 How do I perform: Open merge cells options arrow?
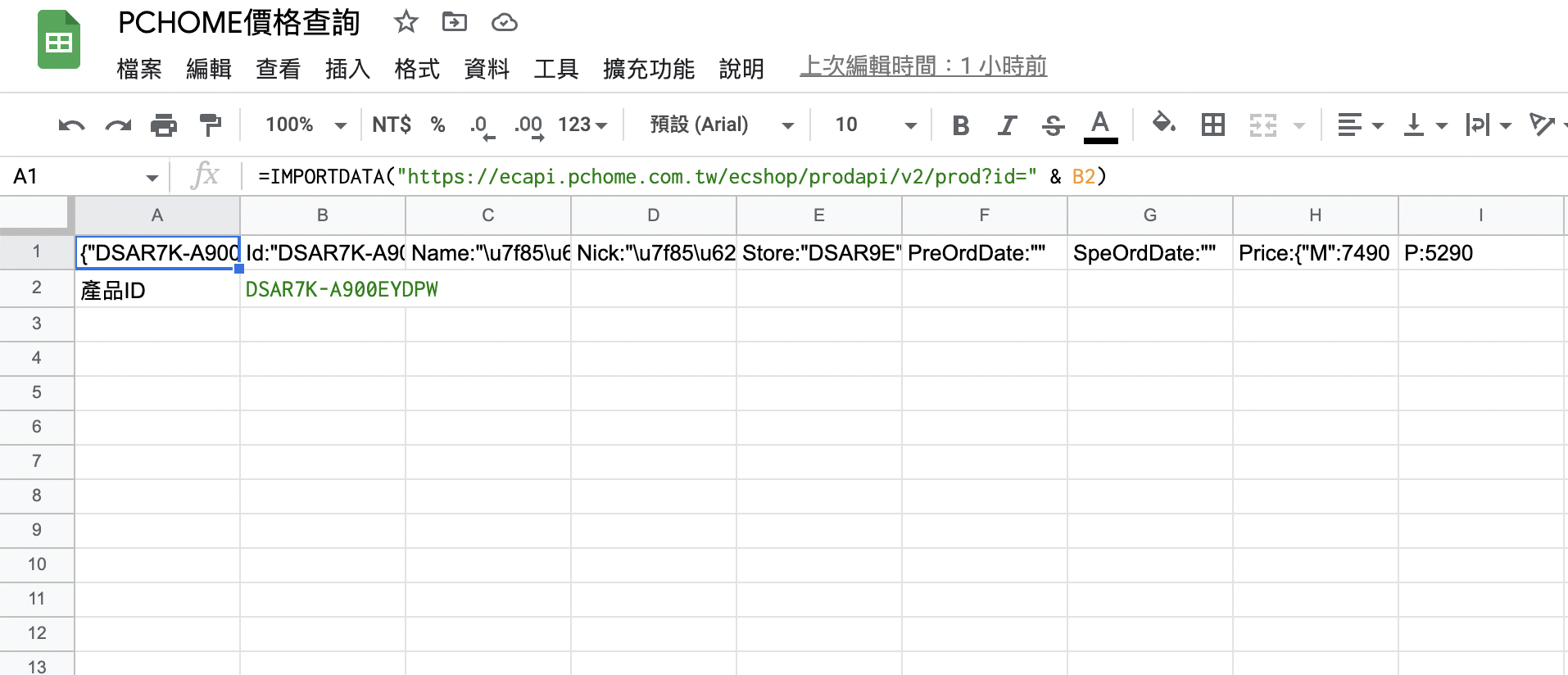1298,126
